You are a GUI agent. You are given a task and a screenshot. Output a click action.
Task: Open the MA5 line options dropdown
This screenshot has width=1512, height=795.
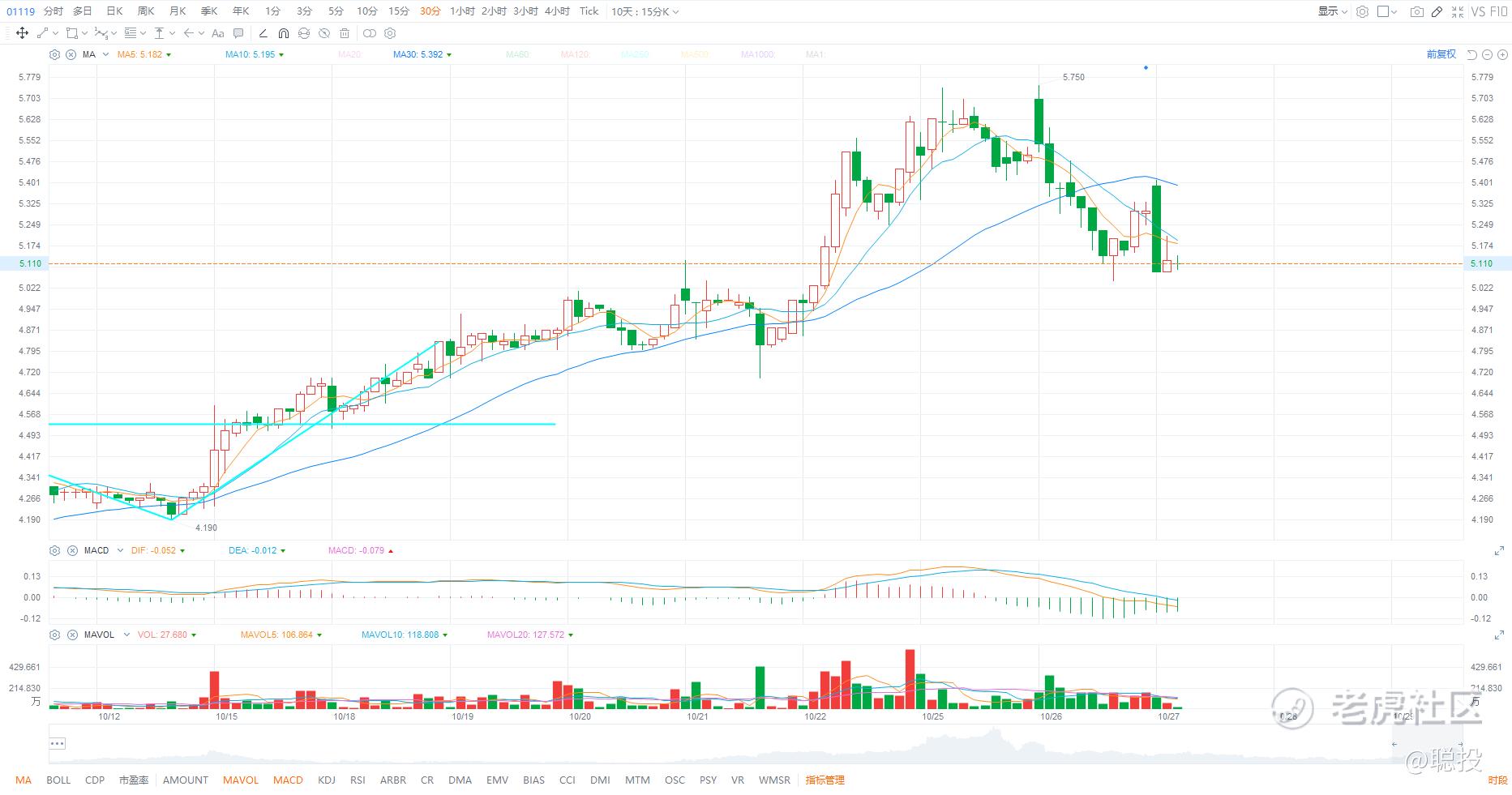tap(169, 55)
